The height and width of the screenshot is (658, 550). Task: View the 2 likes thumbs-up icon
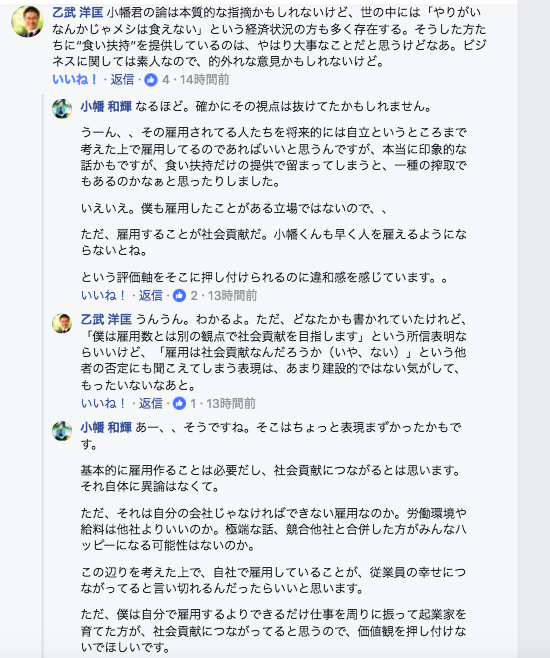click(179, 296)
